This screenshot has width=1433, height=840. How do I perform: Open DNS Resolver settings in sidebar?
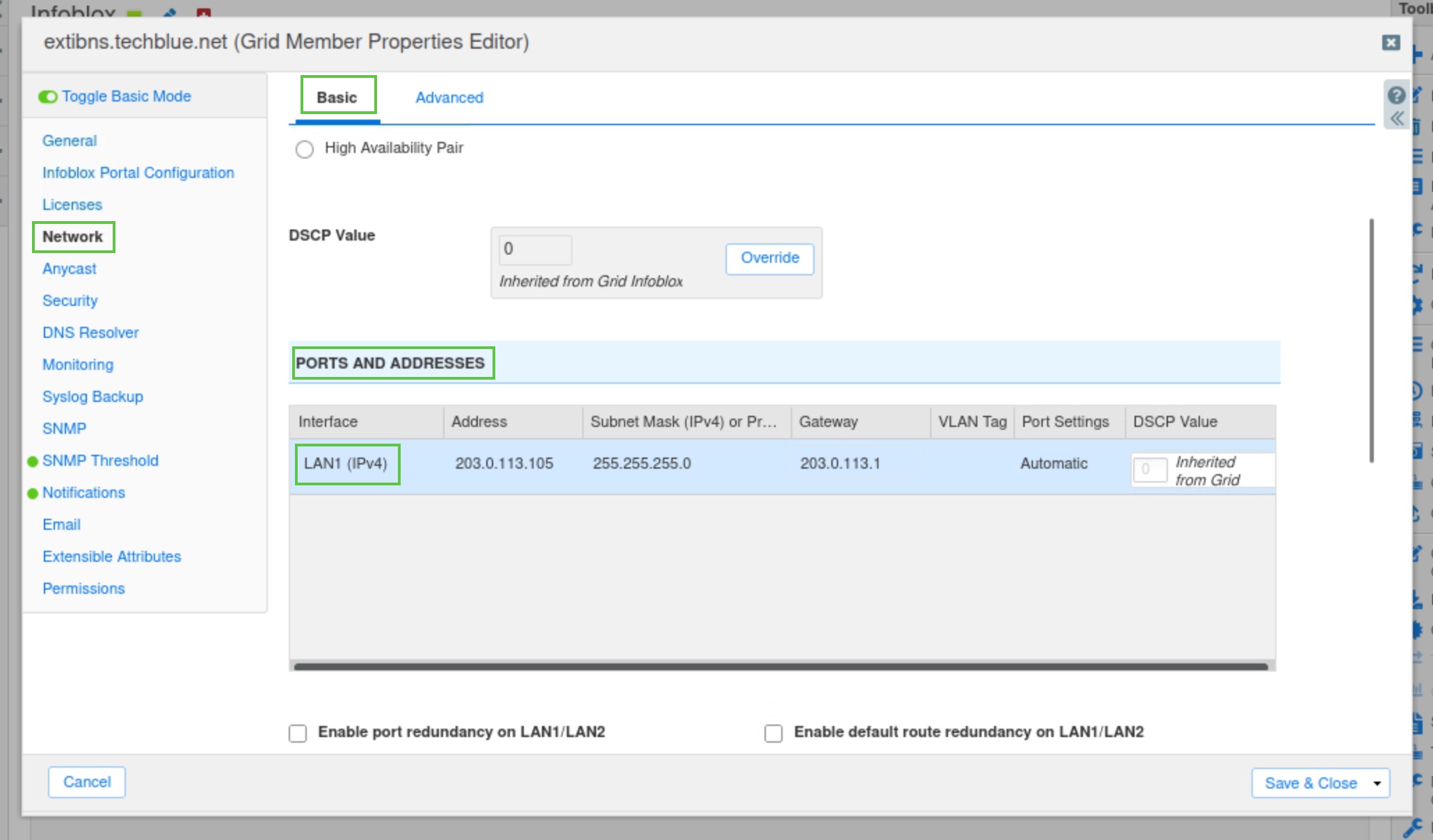click(x=90, y=333)
